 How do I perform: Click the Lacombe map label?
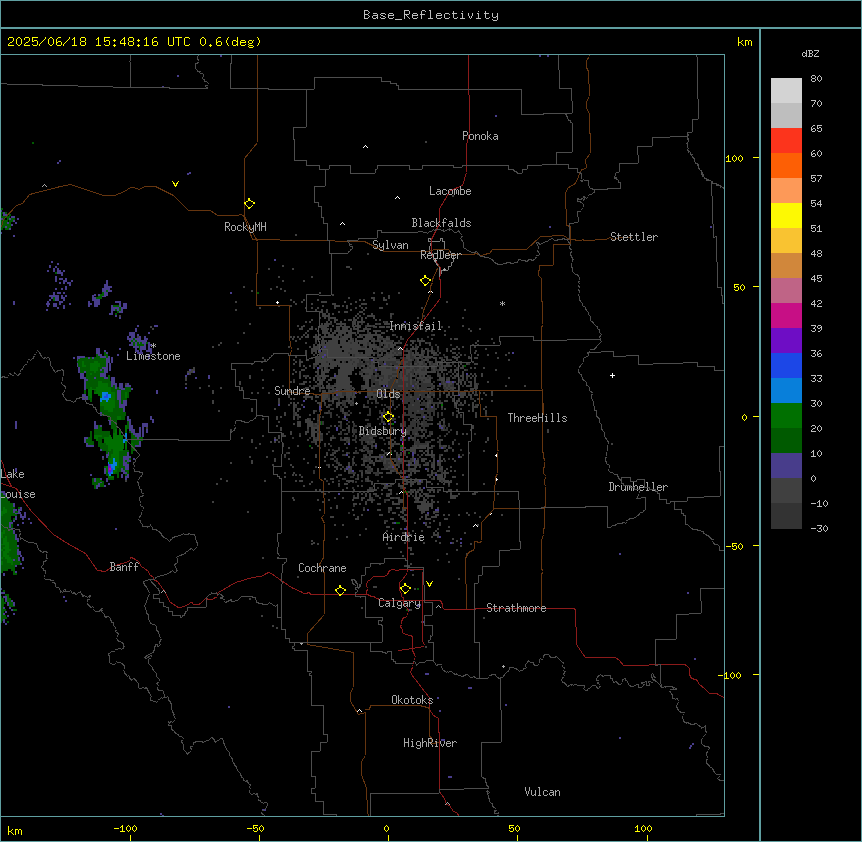[450, 191]
